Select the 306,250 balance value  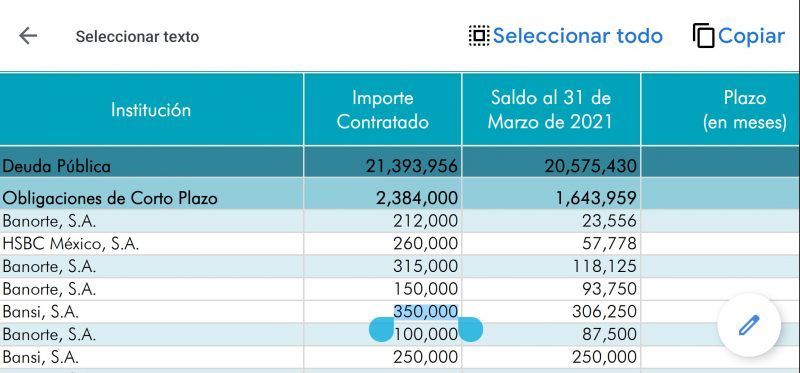click(604, 311)
